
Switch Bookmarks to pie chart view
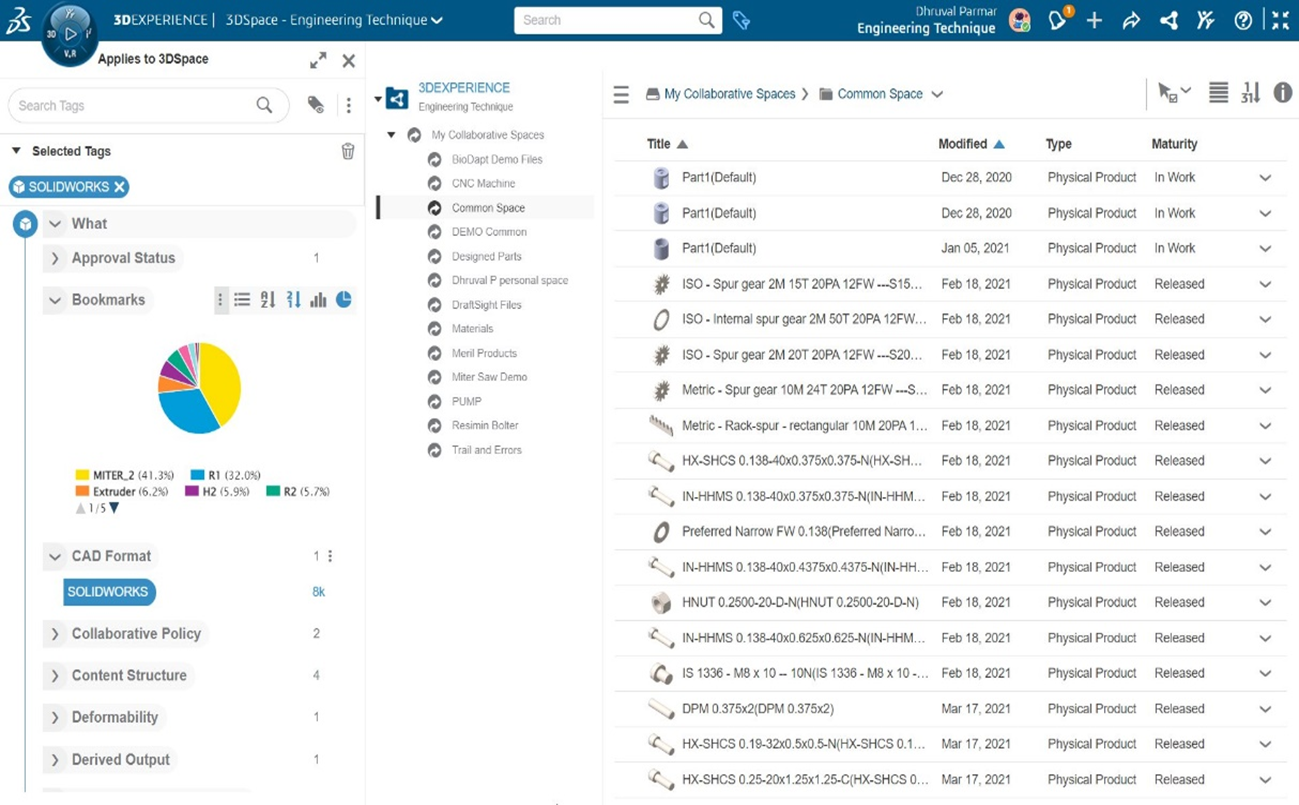(x=343, y=299)
